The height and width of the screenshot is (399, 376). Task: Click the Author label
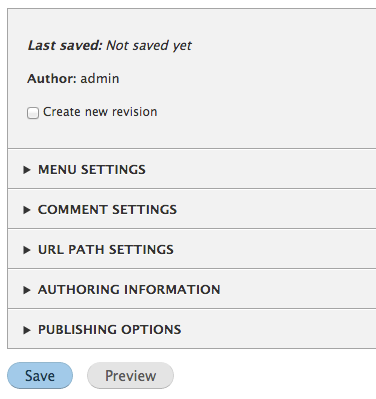[52, 79]
